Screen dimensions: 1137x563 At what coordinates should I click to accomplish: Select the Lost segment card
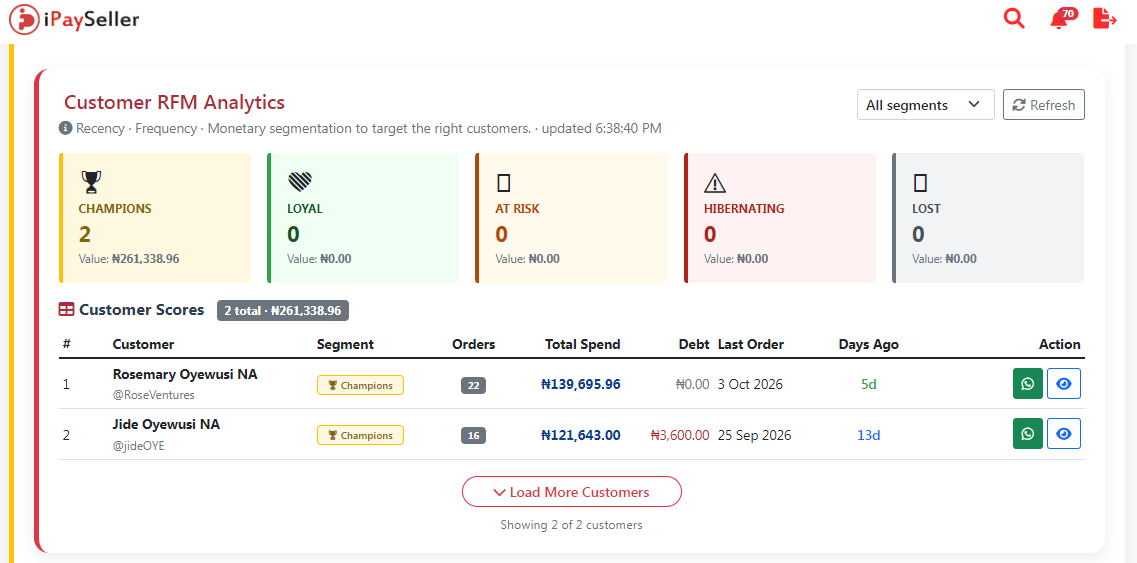pyautogui.click(x=988, y=218)
